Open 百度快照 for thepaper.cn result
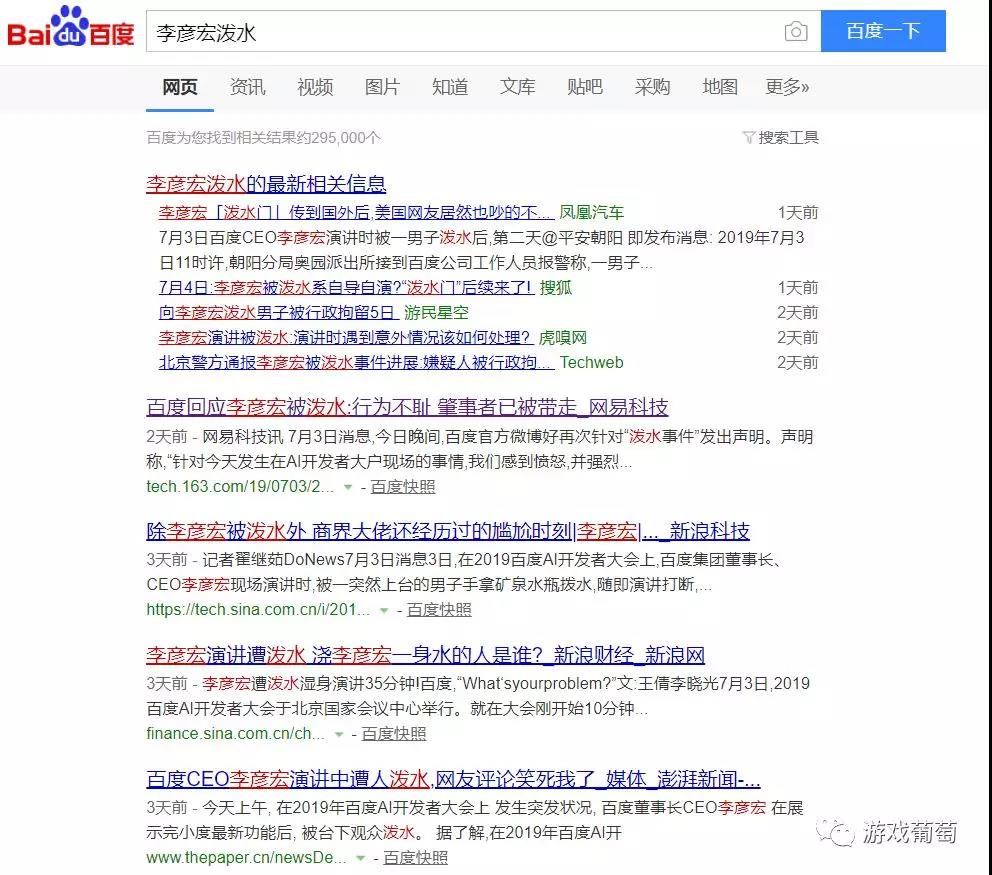Viewport: 992px width, 875px height. [x=415, y=858]
